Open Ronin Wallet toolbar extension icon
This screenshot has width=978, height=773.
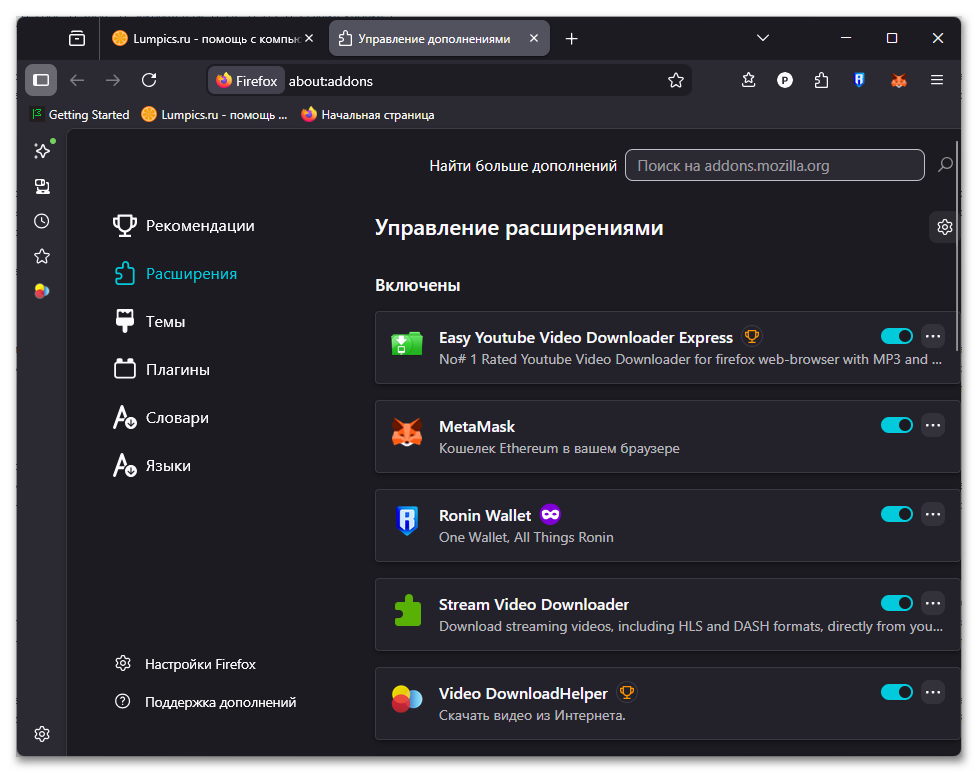[x=859, y=80]
